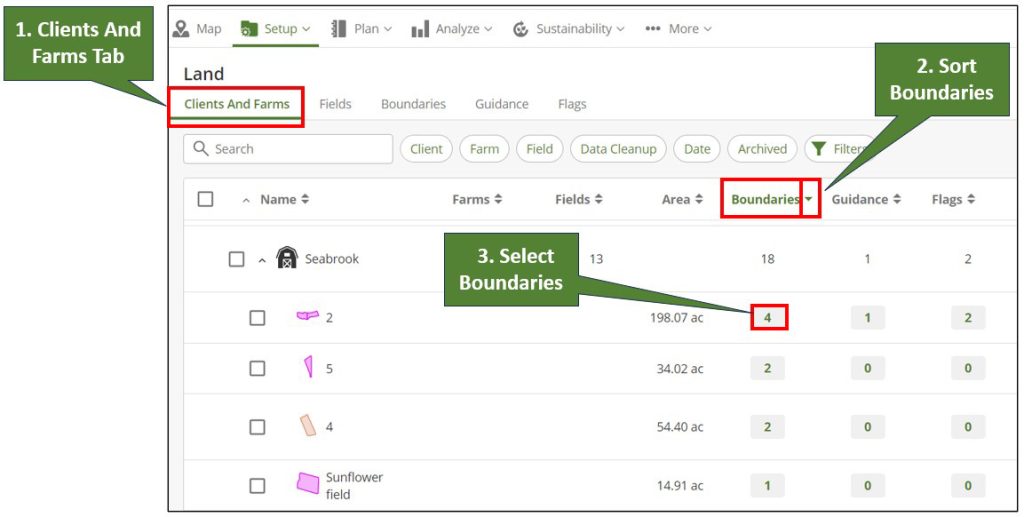This screenshot has width=1024, height=517.
Task: Open boundaries count for field 5
Action: [768, 368]
